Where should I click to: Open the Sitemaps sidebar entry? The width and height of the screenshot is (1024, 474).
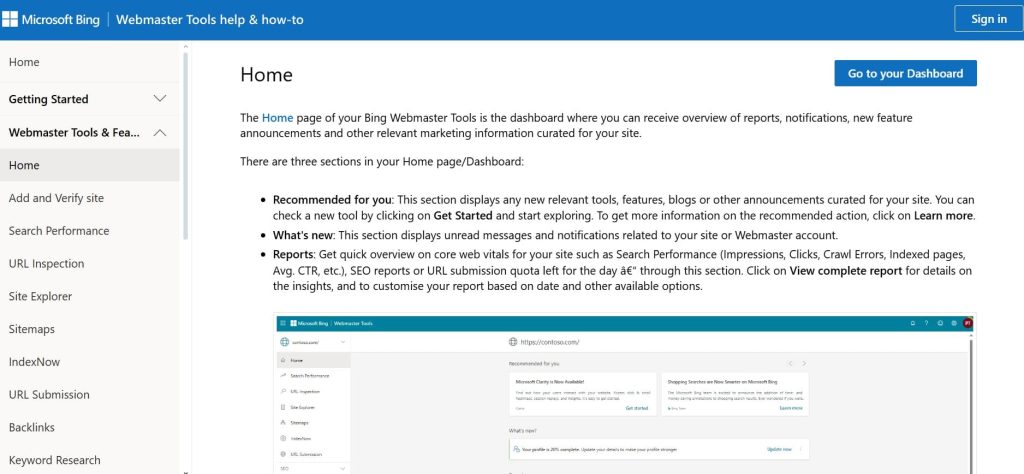32,329
